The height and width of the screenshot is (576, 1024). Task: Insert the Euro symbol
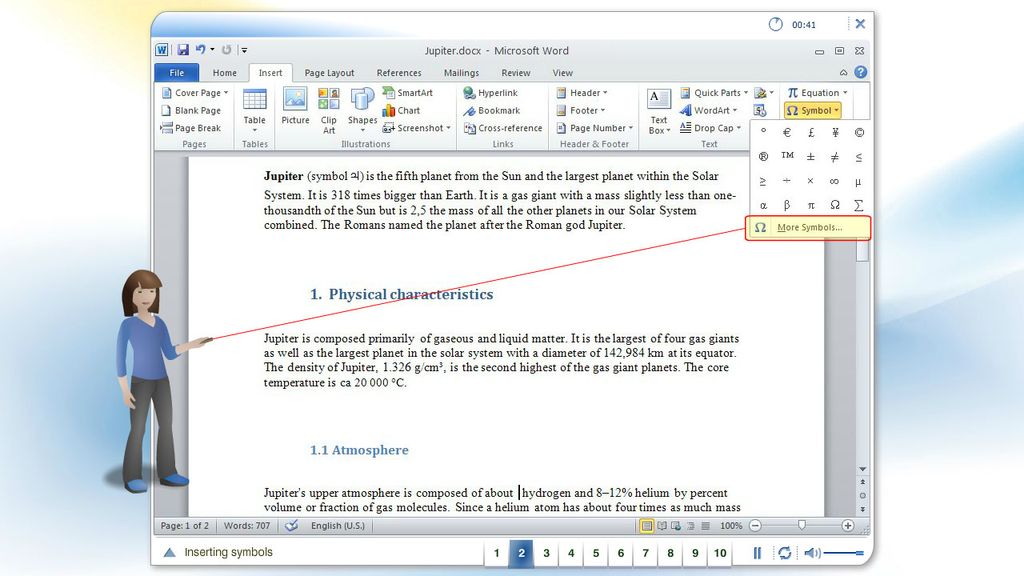tap(787, 133)
